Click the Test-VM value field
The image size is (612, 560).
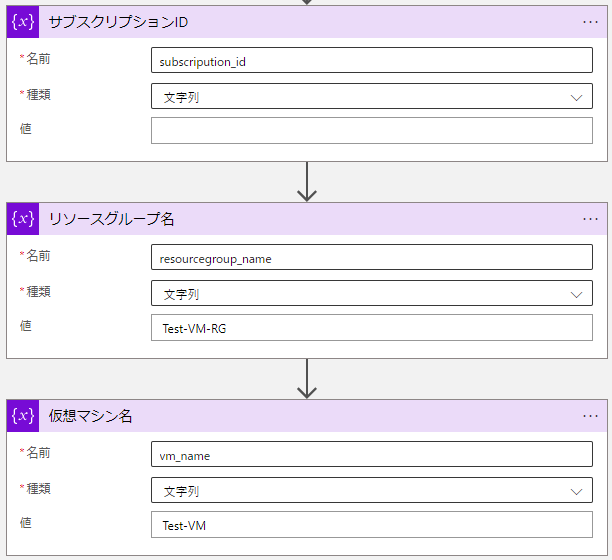pos(372,524)
